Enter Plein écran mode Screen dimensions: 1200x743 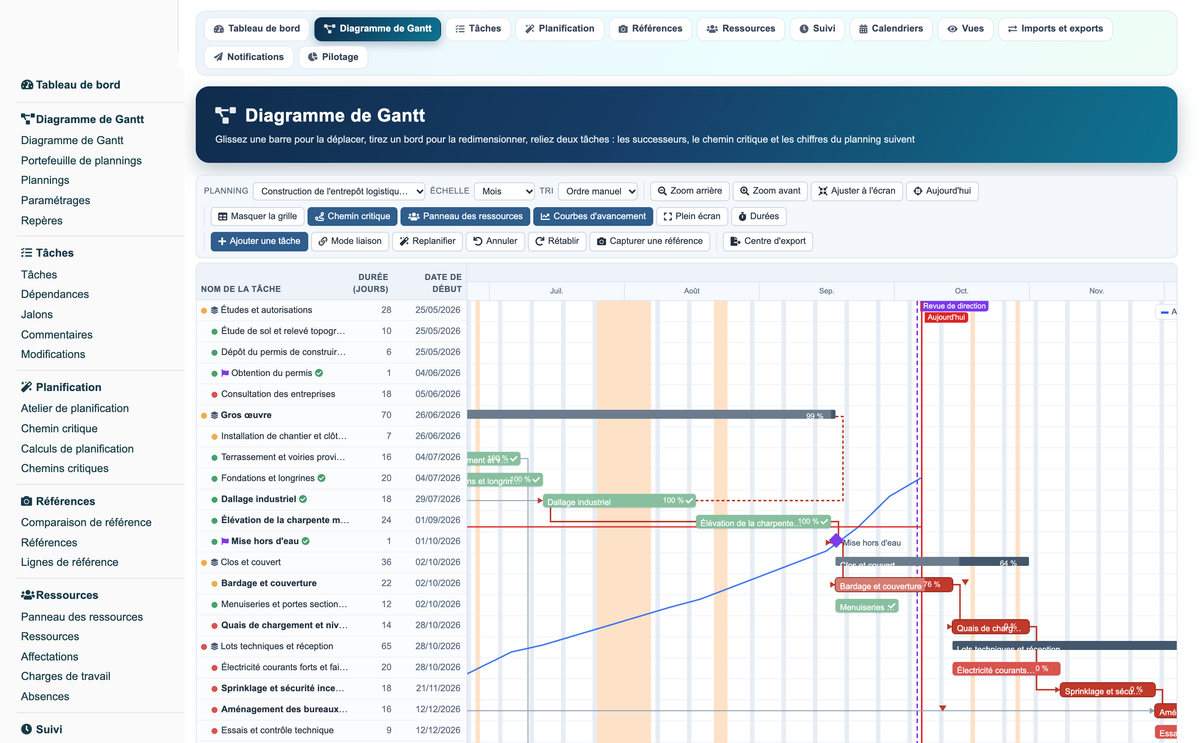pyautogui.click(x=691, y=216)
